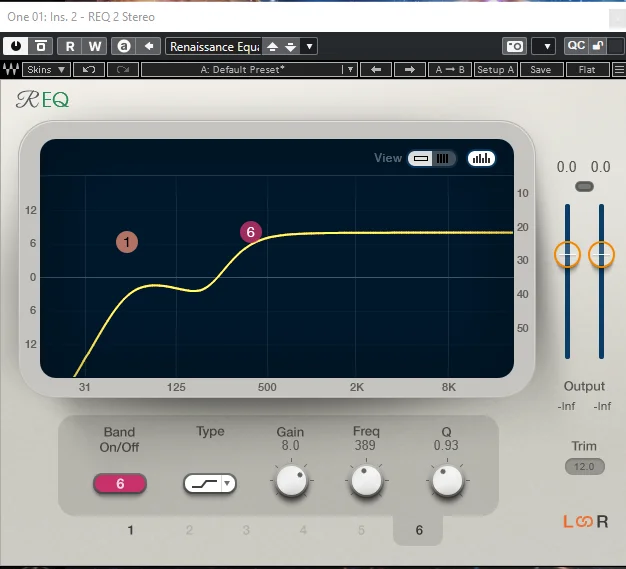Open the Skins dropdown menu
The image size is (626, 569).
pos(46,69)
